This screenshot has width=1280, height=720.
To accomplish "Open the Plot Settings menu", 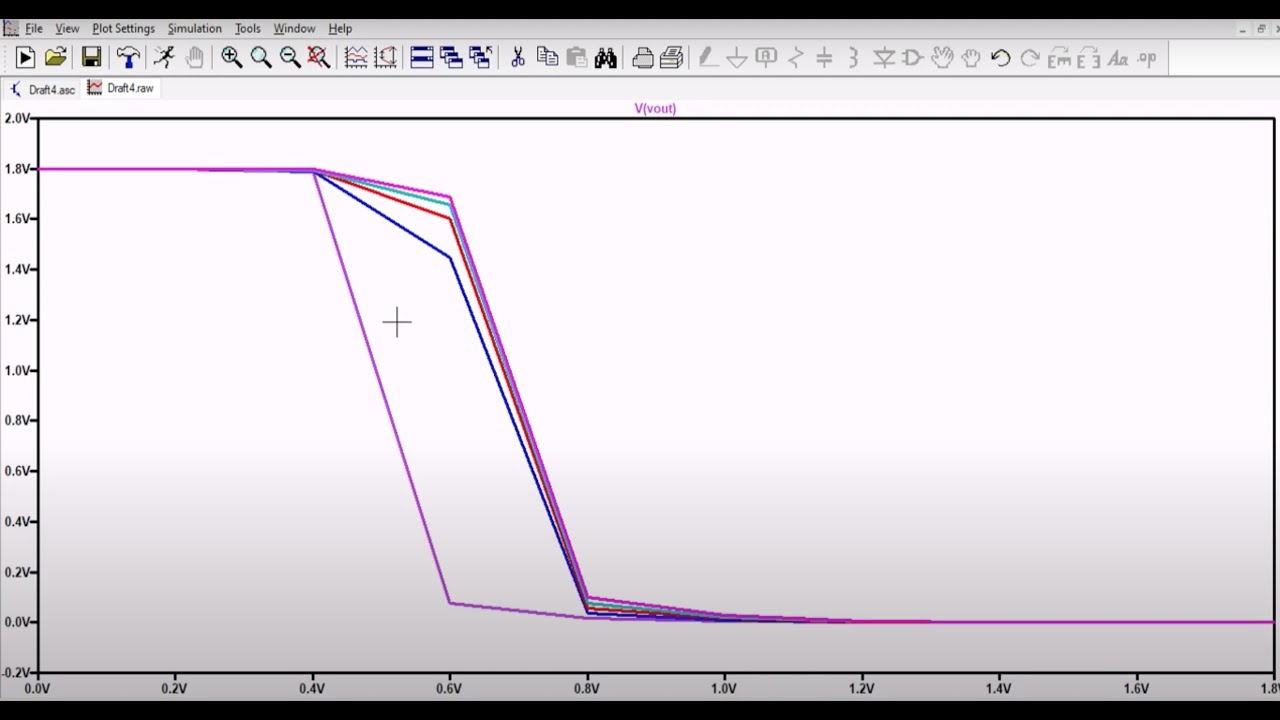I will point(123,28).
